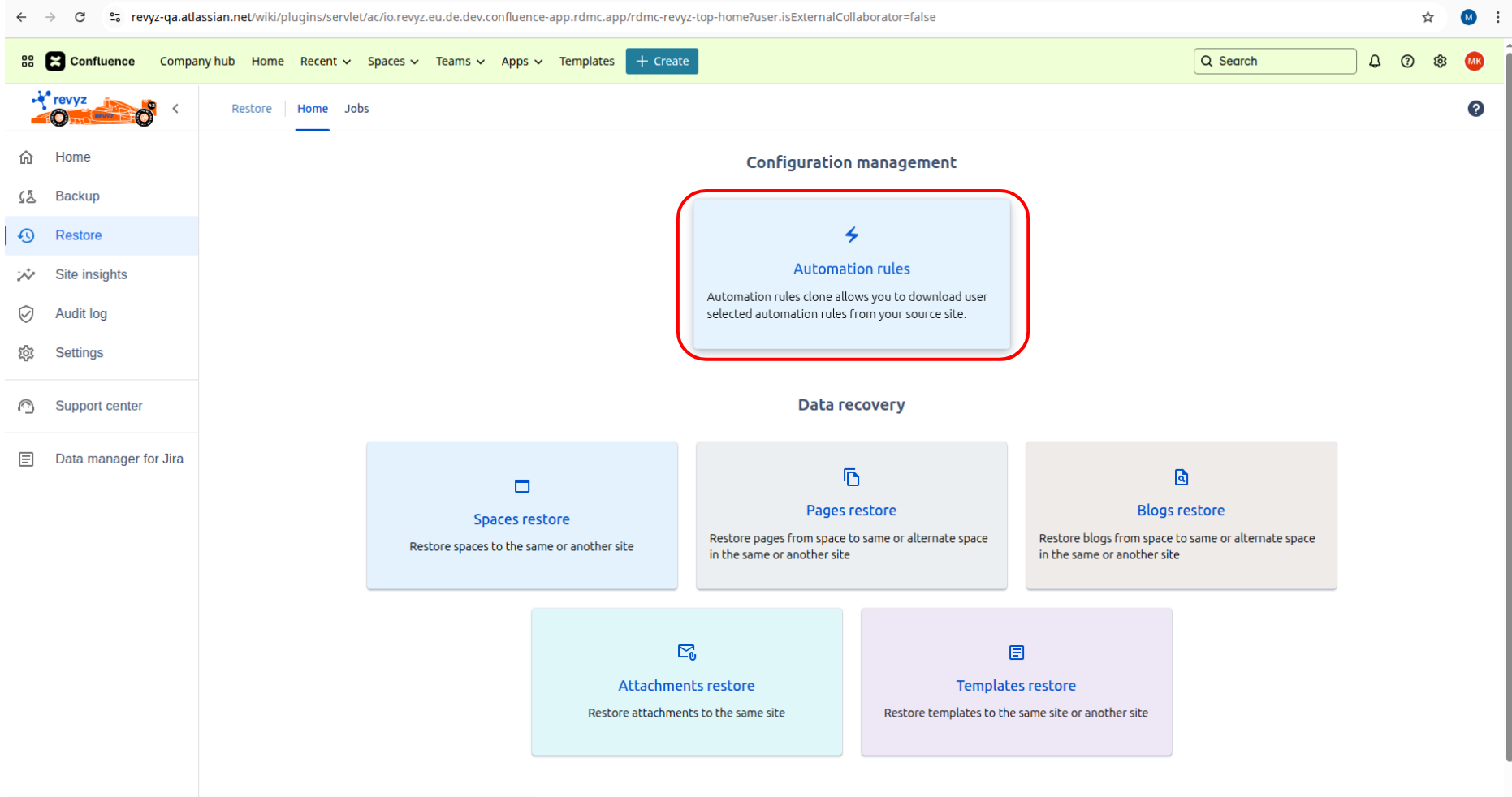Viewport: 1512px width, 797px height.
Task: Click the browser reload icon
Action: coord(80,17)
